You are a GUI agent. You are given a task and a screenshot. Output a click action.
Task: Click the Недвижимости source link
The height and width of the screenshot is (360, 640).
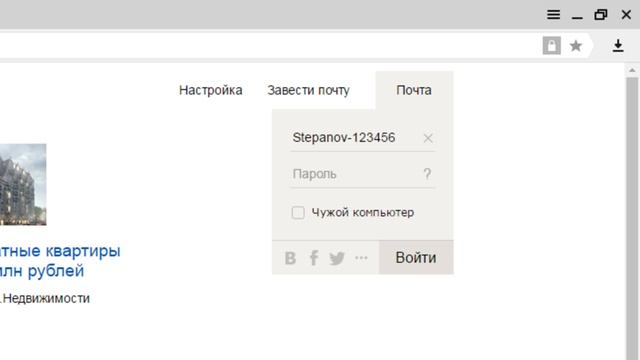click(x=45, y=299)
